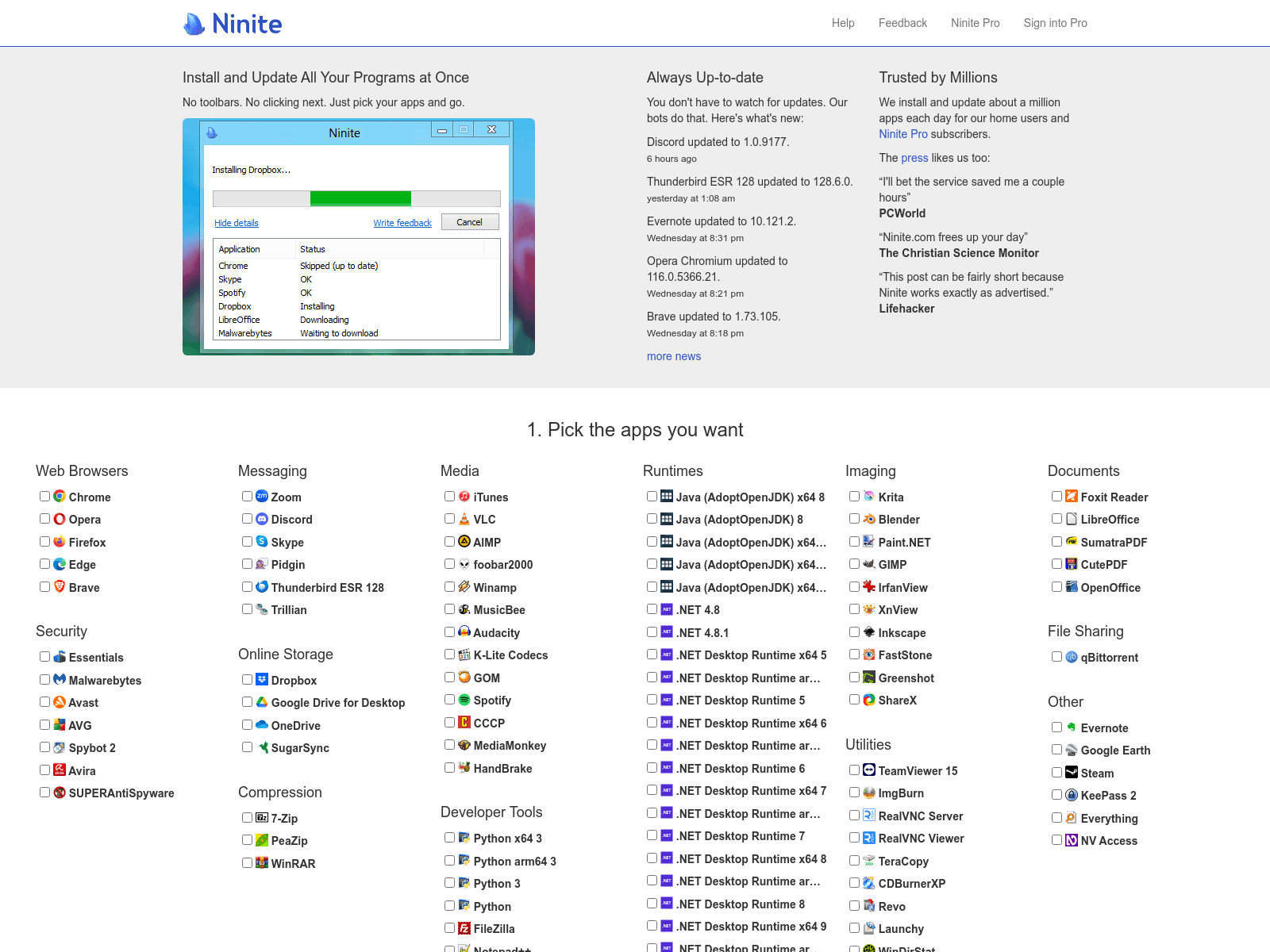1270x952 pixels.
Task: Click the IrfanView label
Action: click(x=903, y=588)
